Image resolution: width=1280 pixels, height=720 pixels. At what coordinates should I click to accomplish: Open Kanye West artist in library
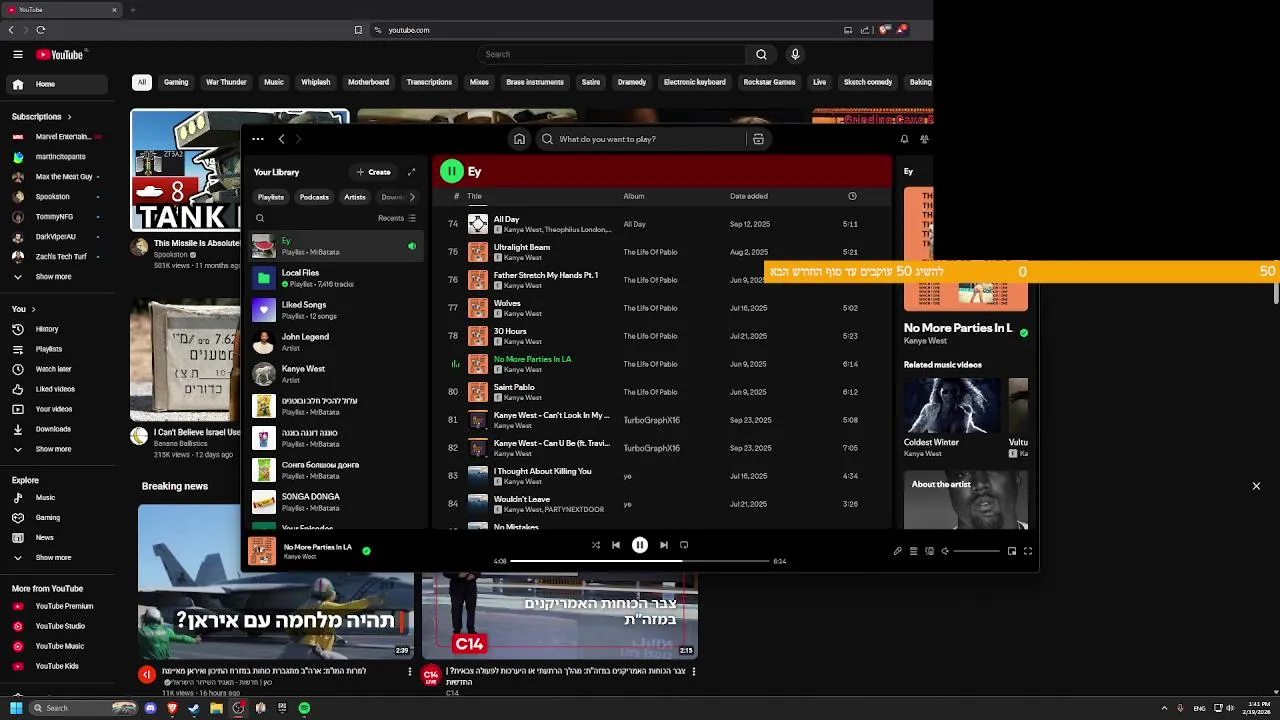pyautogui.click(x=336, y=373)
